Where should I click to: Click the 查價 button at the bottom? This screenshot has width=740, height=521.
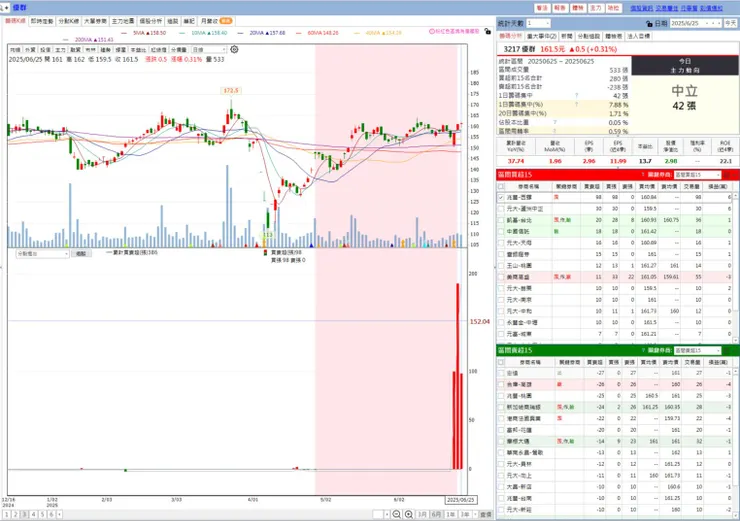pyautogui.click(x=485, y=514)
